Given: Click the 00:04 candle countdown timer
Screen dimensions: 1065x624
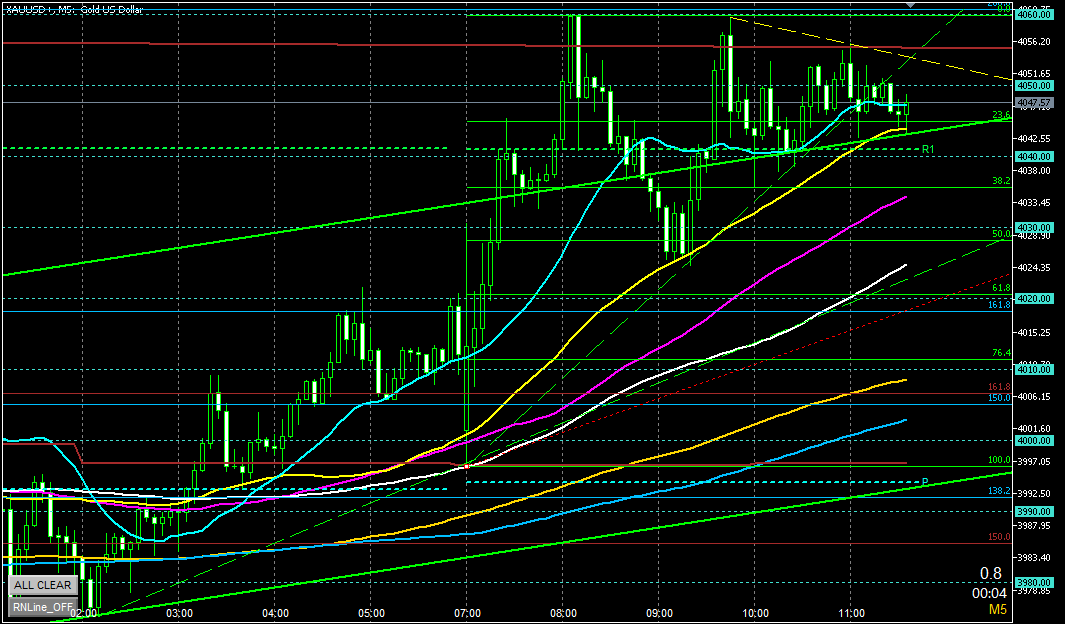Looking at the screenshot, I should [989, 591].
